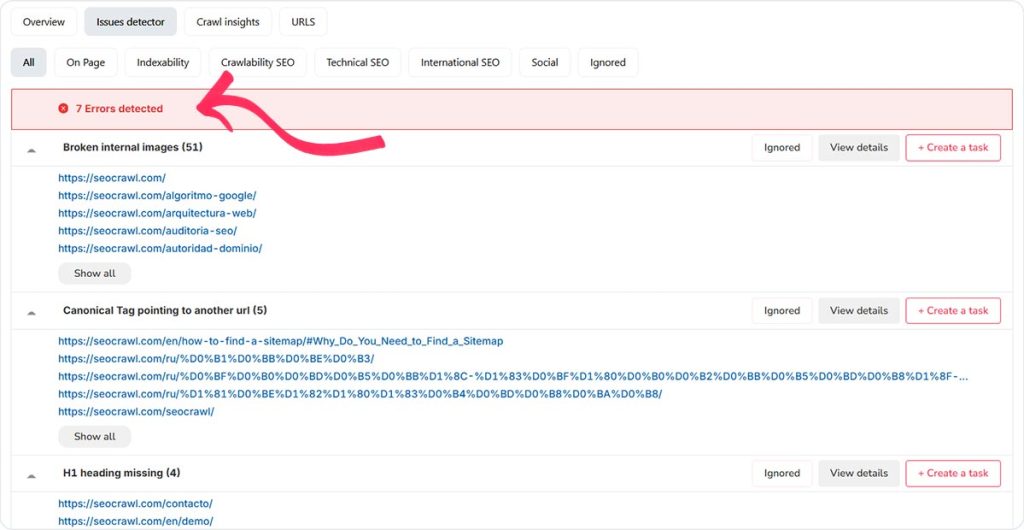Screen dimensions: 1024x530
Task: Collapse the Canonical Tag pointing section
Action: point(32,312)
